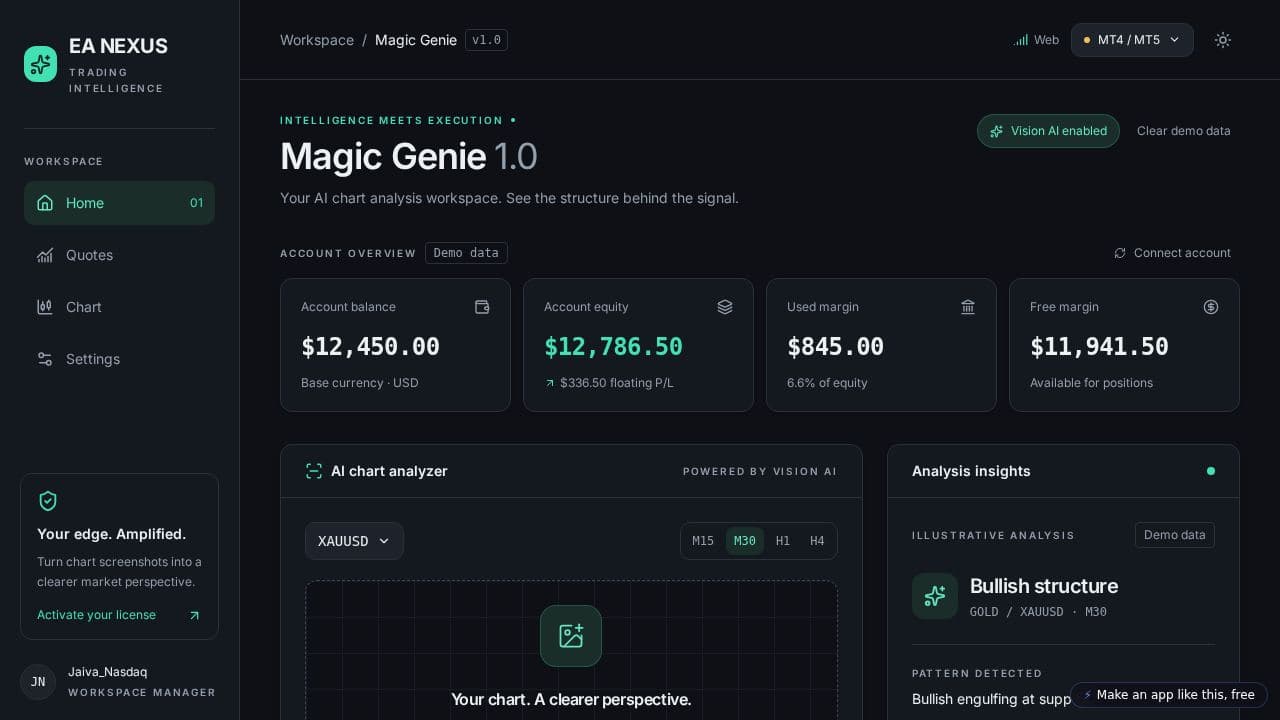Click the Demo data badge beside Account overview
Image resolution: width=1280 pixels, height=720 pixels.
466,253
